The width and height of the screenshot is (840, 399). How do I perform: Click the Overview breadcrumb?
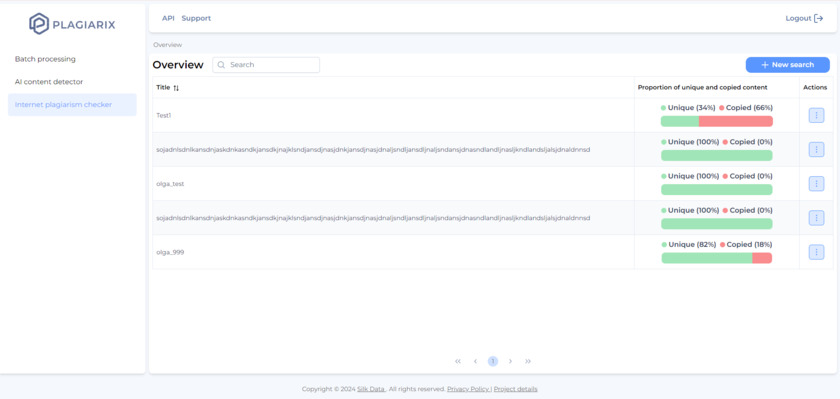(x=168, y=45)
